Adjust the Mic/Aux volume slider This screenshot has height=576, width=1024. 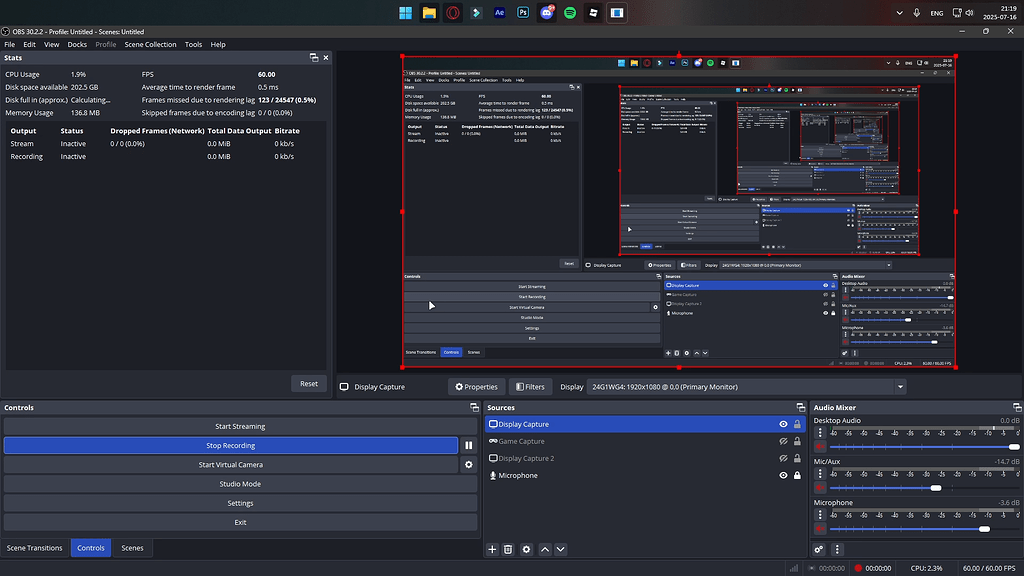(x=923, y=488)
